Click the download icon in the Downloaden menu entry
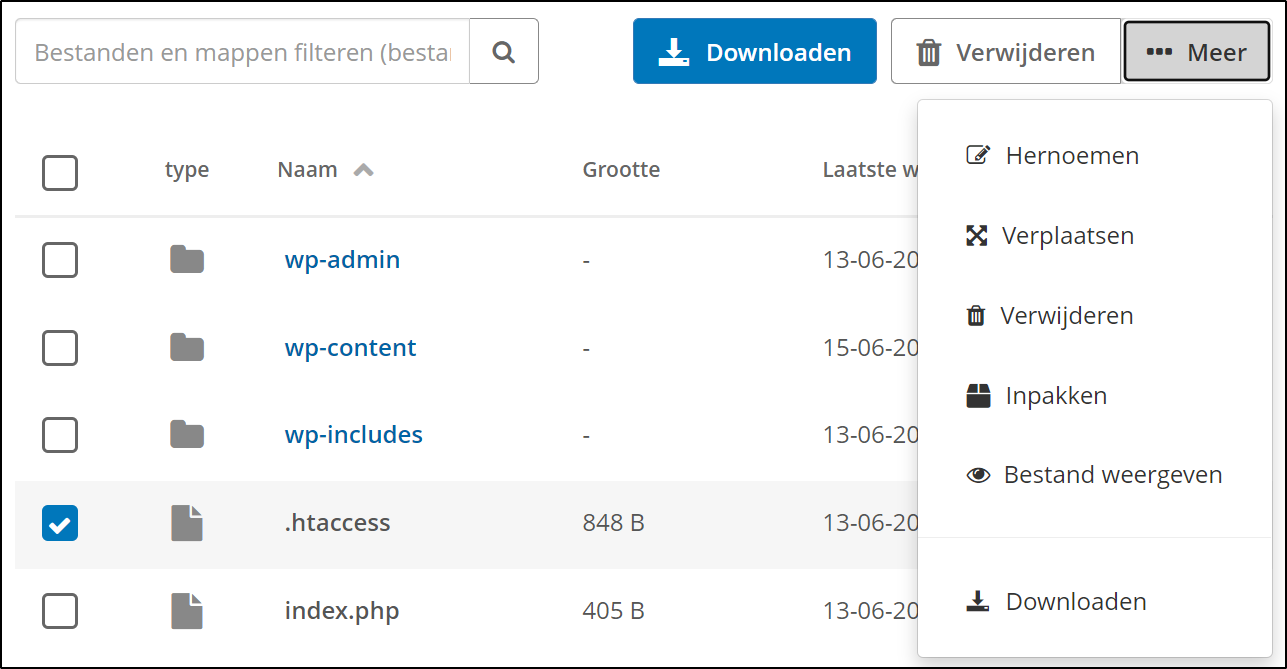1287x669 pixels. [975, 600]
